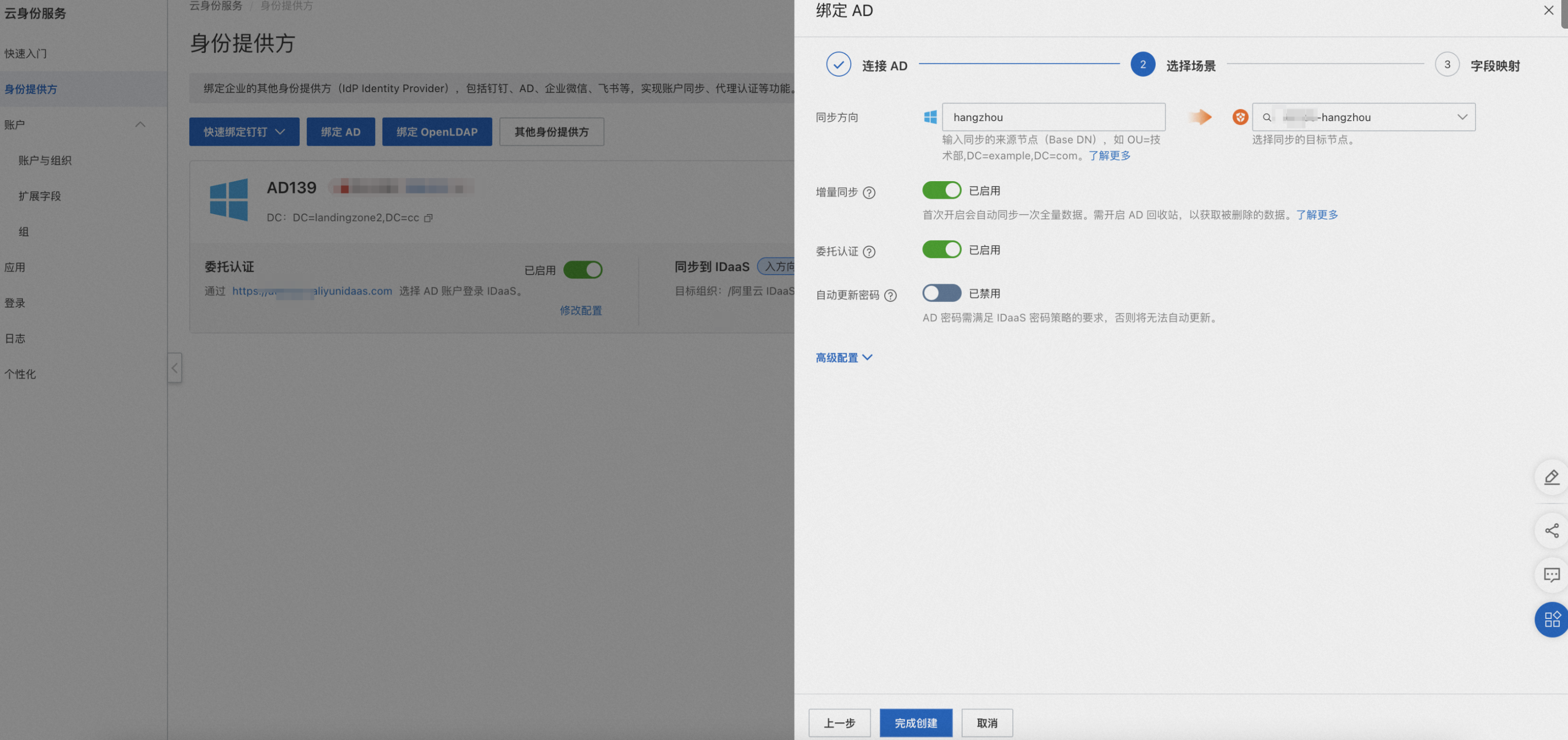Close the 绑定 AD panel with X
This screenshot has width=1568, height=740.
[1548, 10]
